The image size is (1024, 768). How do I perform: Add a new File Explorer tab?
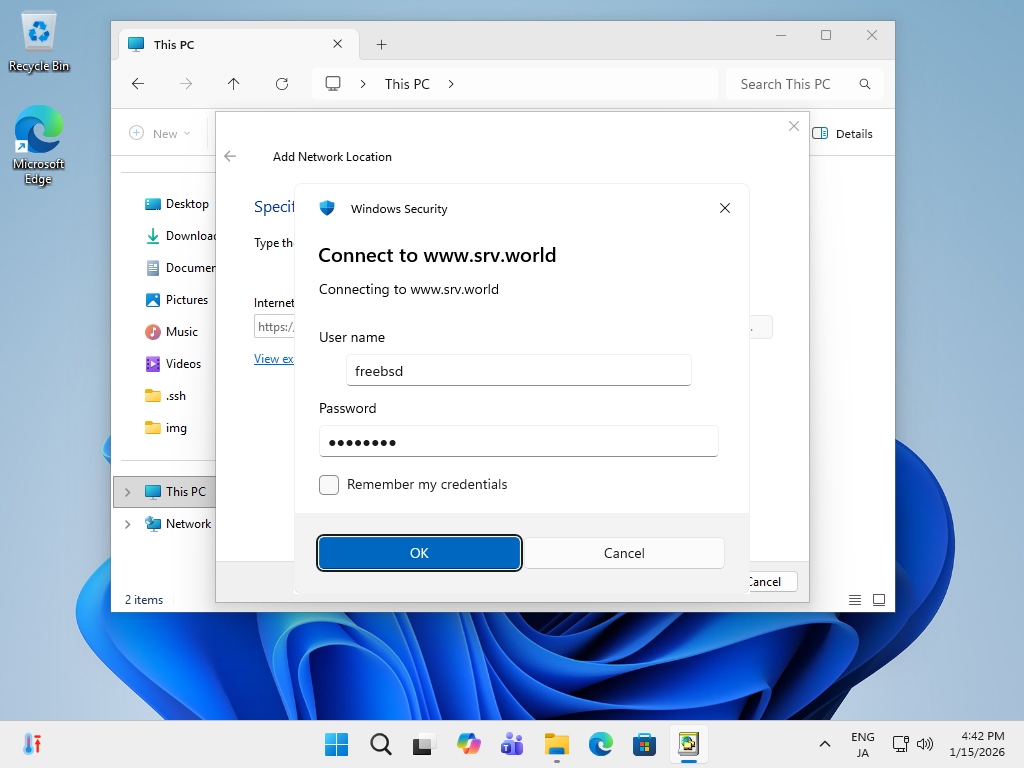click(x=381, y=44)
